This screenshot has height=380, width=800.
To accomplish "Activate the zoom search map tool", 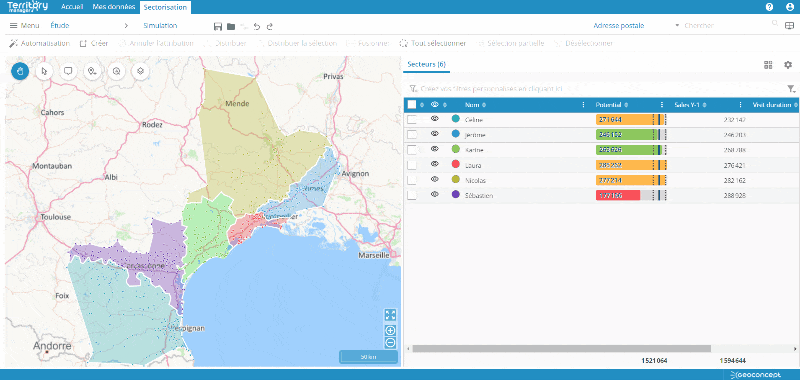I will tap(117, 71).
